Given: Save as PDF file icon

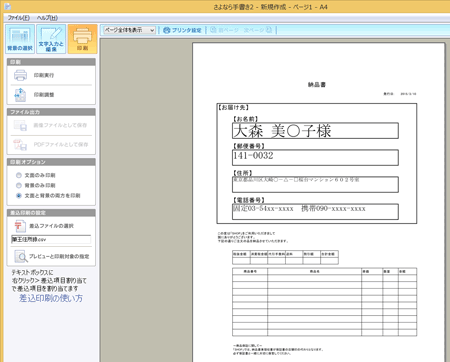Looking at the screenshot, I should click(x=20, y=145).
